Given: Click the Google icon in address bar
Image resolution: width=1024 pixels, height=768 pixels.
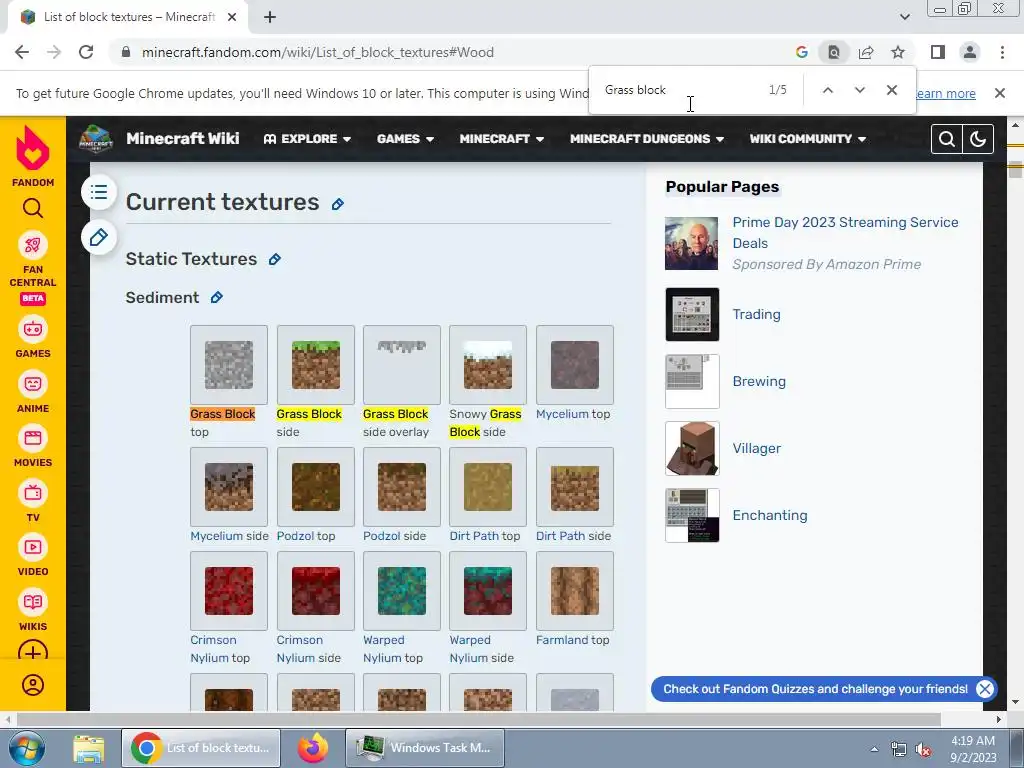Looking at the screenshot, I should click(802, 52).
